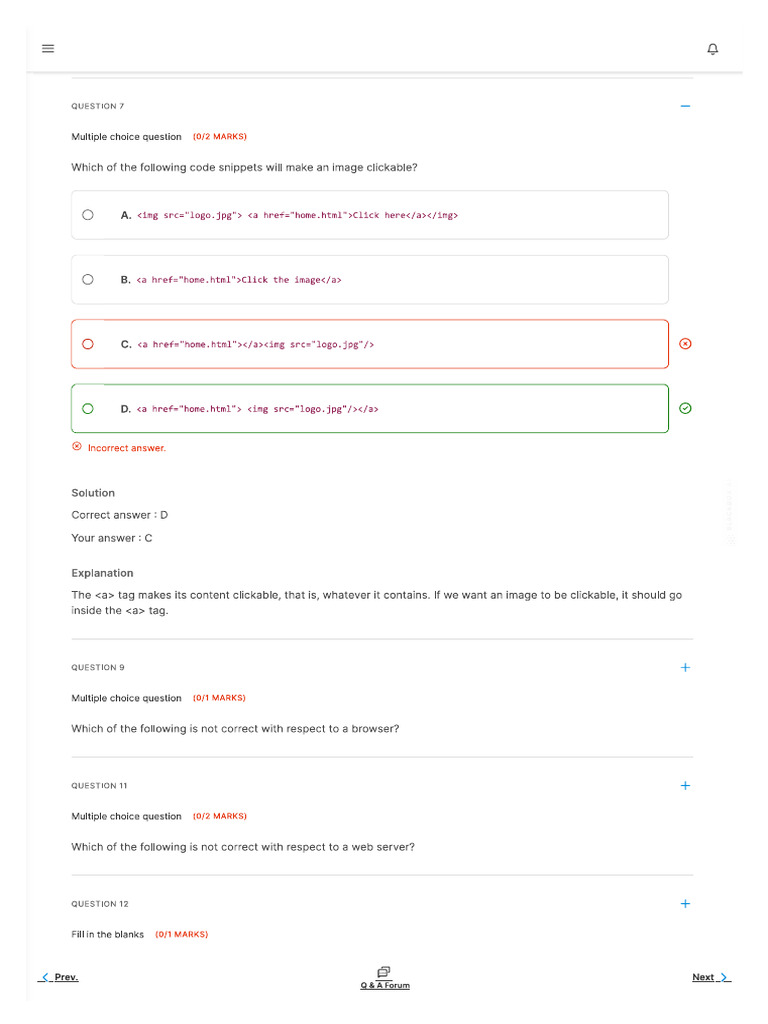Open the Q & A Forum link

coord(385,985)
